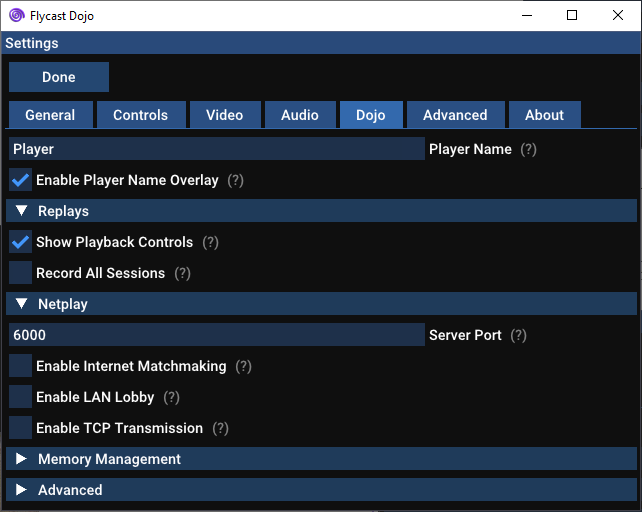Select the Dojo tab
This screenshot has height=512, width=642.
(371, 115)
